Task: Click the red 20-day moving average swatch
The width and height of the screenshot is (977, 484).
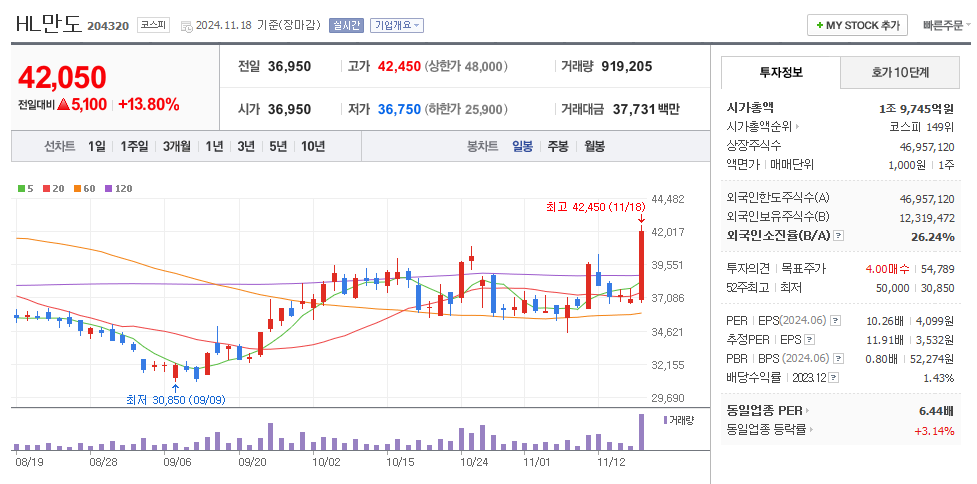Action: pyautogui.click(x=46, y=188)
